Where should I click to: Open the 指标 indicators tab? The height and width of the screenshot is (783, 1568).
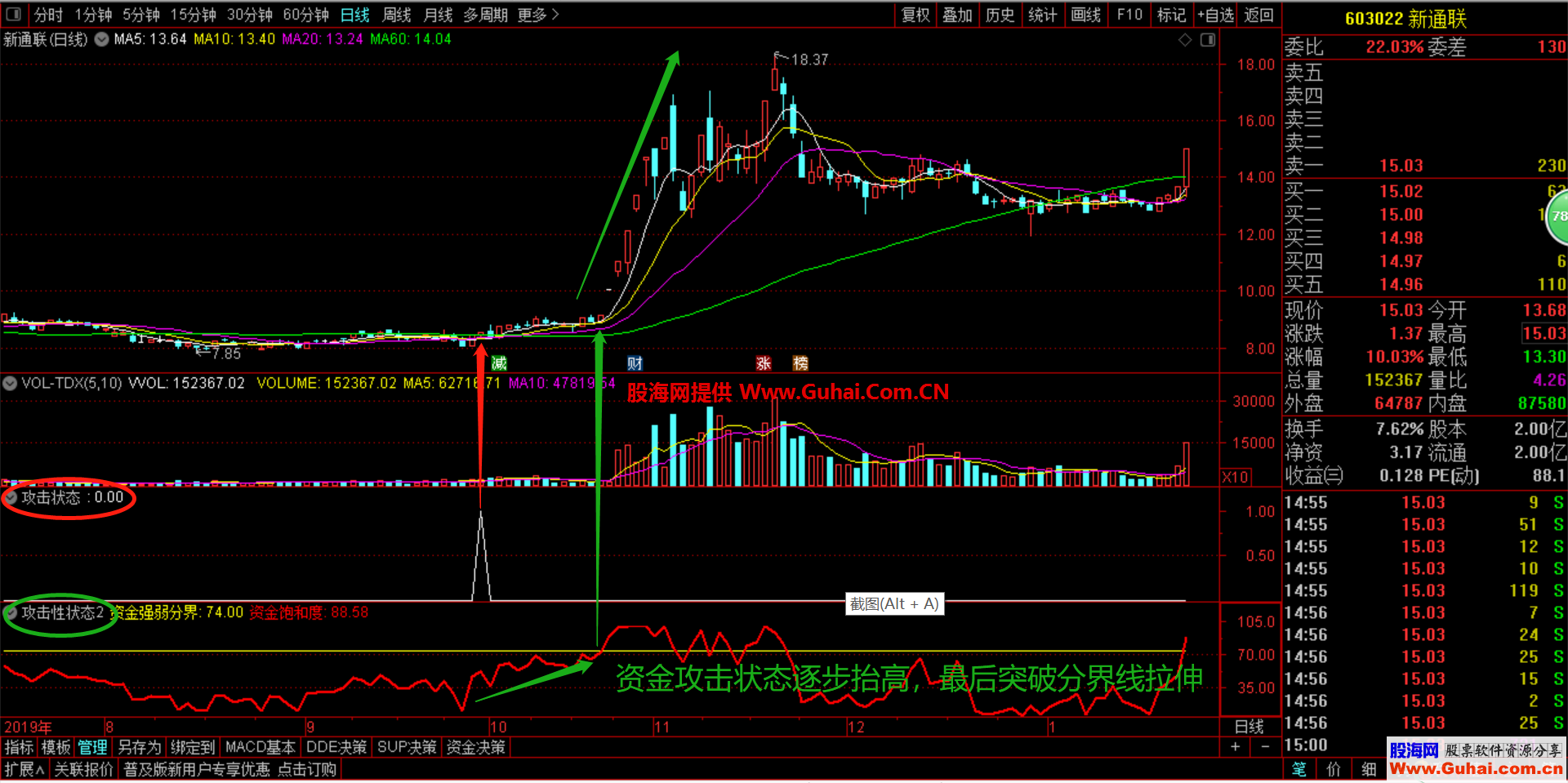[x=19, y=747]
